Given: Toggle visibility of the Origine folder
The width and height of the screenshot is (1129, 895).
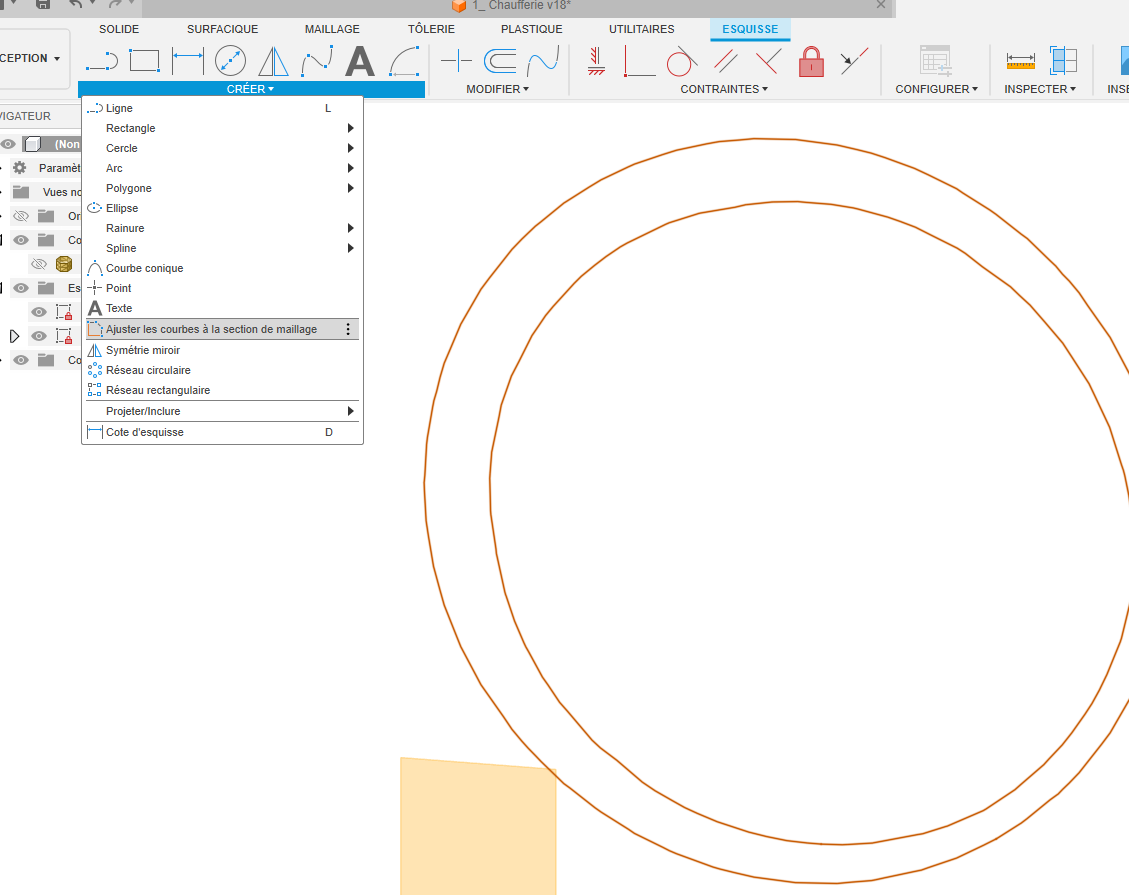Looking at the screenshot, I should [20, 215].
